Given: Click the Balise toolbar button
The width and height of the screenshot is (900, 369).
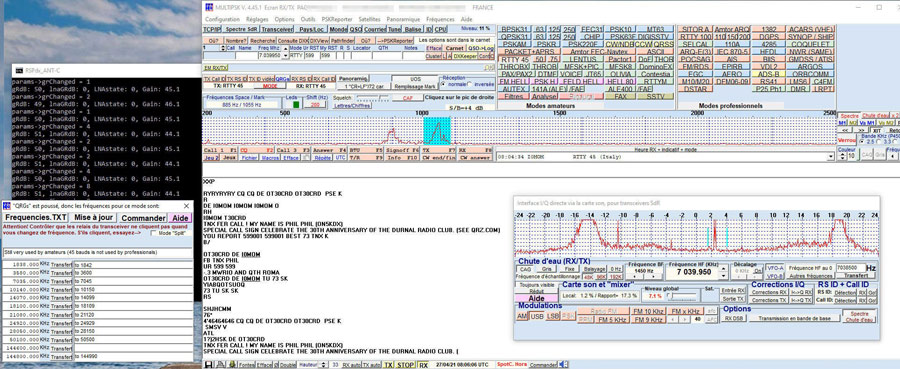Looking at the screenshot, I should pyautogui.click(x=413, y=29).
